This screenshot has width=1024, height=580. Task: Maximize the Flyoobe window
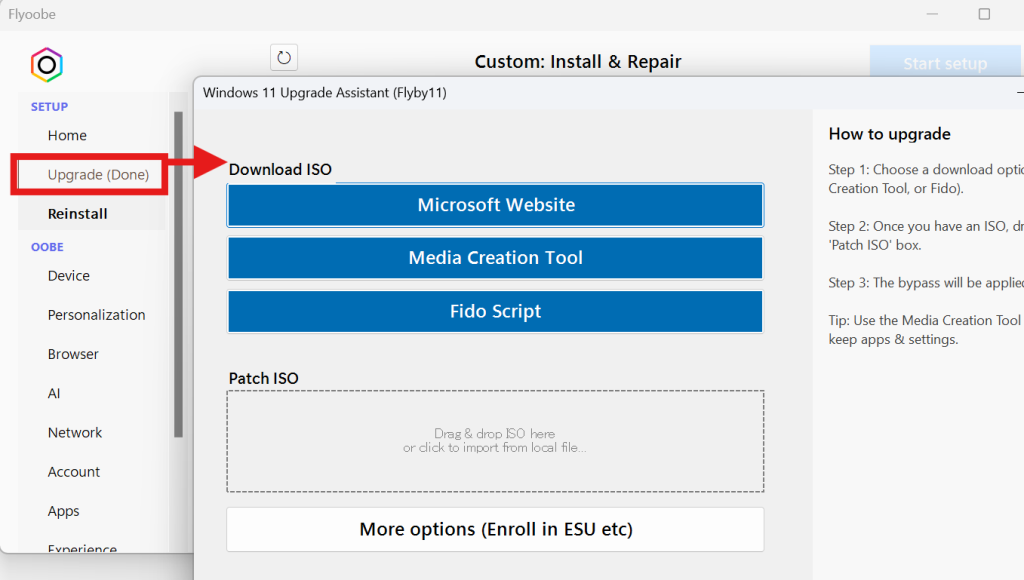(x=984, y=14)
